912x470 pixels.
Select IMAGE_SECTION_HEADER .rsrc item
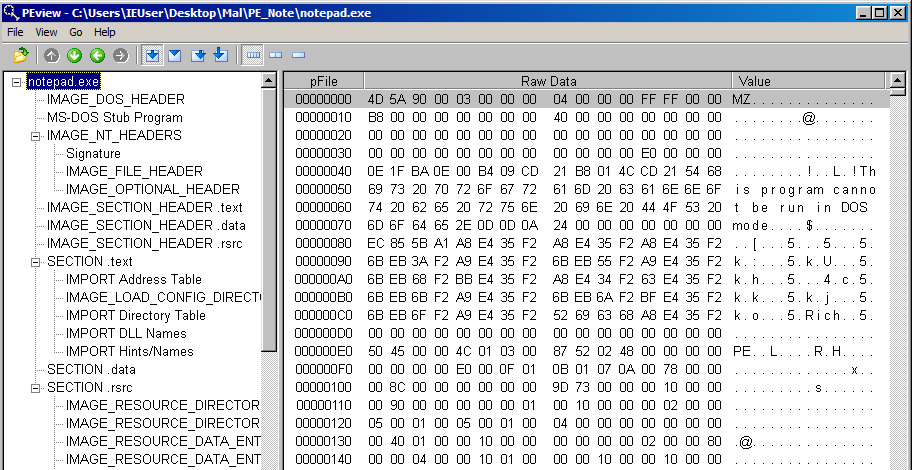145,244
